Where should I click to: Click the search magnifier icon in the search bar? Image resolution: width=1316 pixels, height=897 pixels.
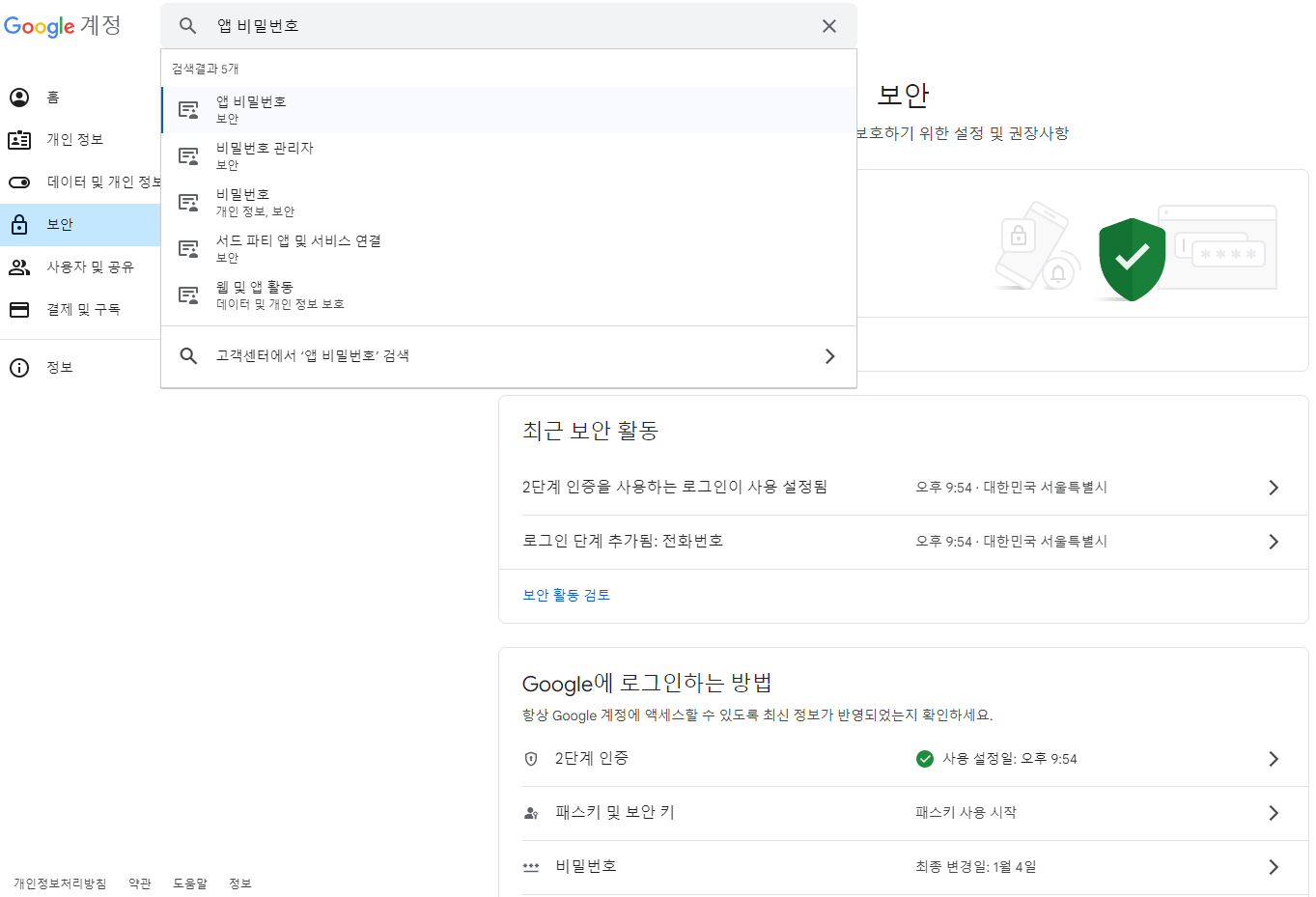click(188, 26)
